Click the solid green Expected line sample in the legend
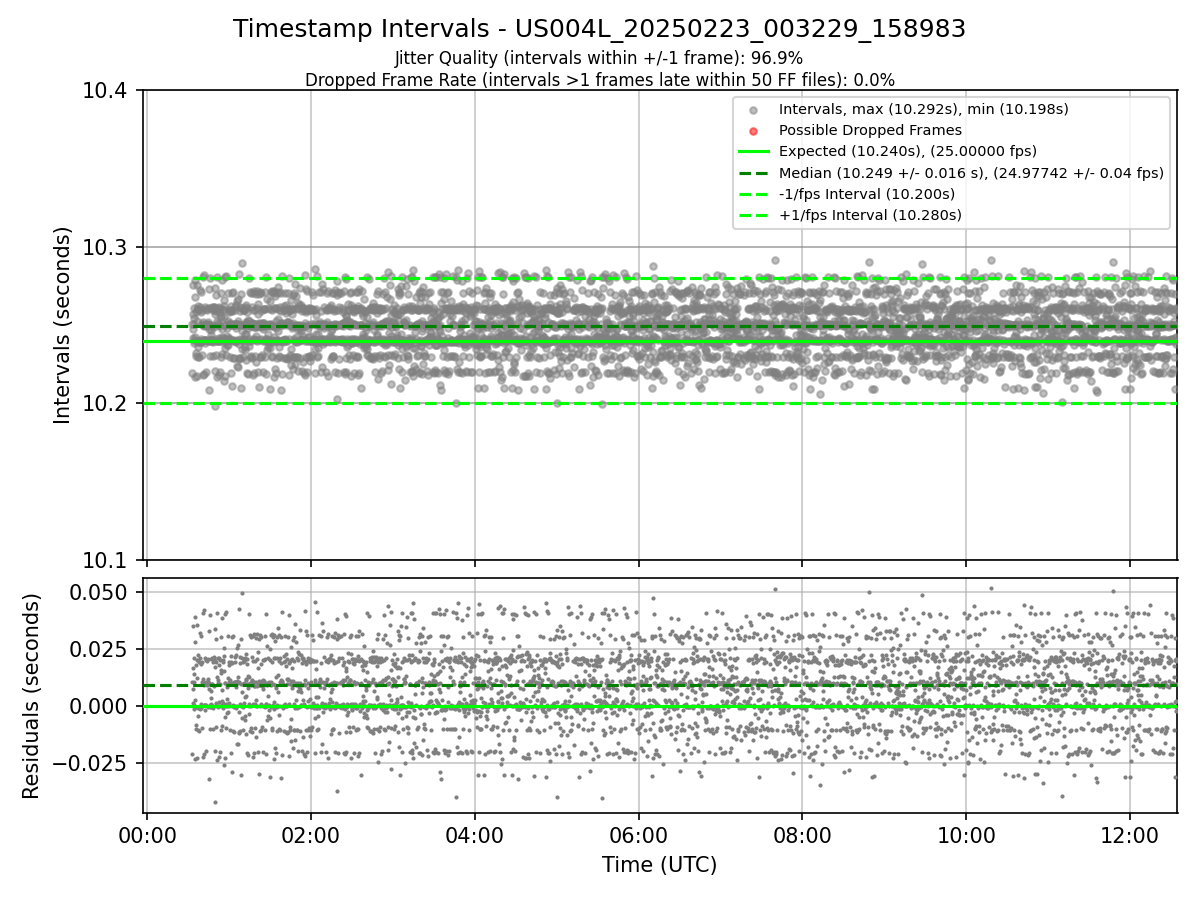This screenshot has height=900, width=1200. pos(754,152)
